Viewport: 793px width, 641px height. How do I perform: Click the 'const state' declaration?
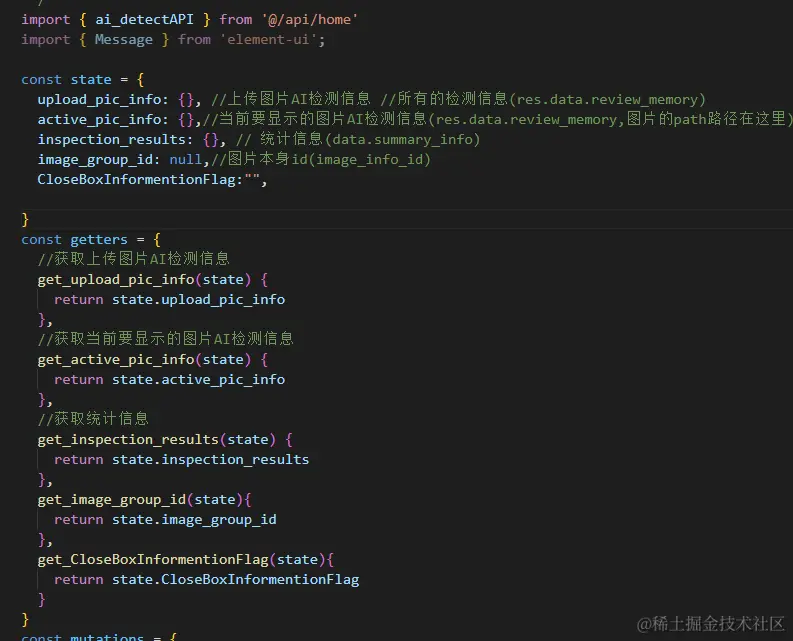tap(66, 79)
